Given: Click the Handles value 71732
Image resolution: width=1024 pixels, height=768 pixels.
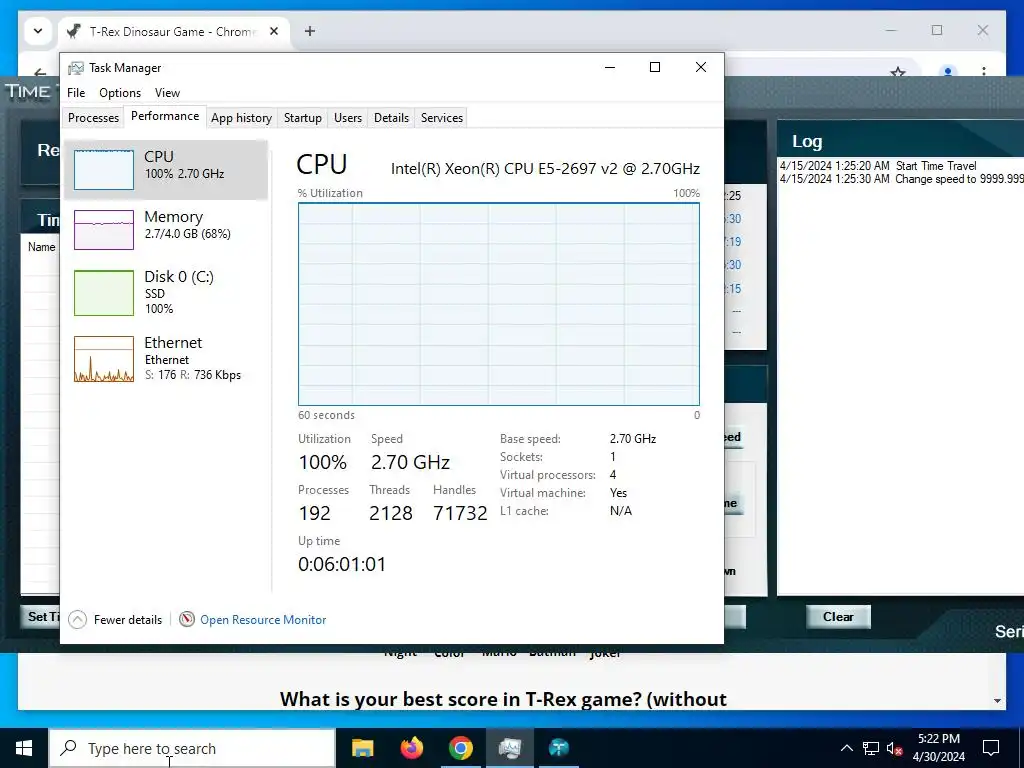Looking at the screenshot, I should (460, 513).
